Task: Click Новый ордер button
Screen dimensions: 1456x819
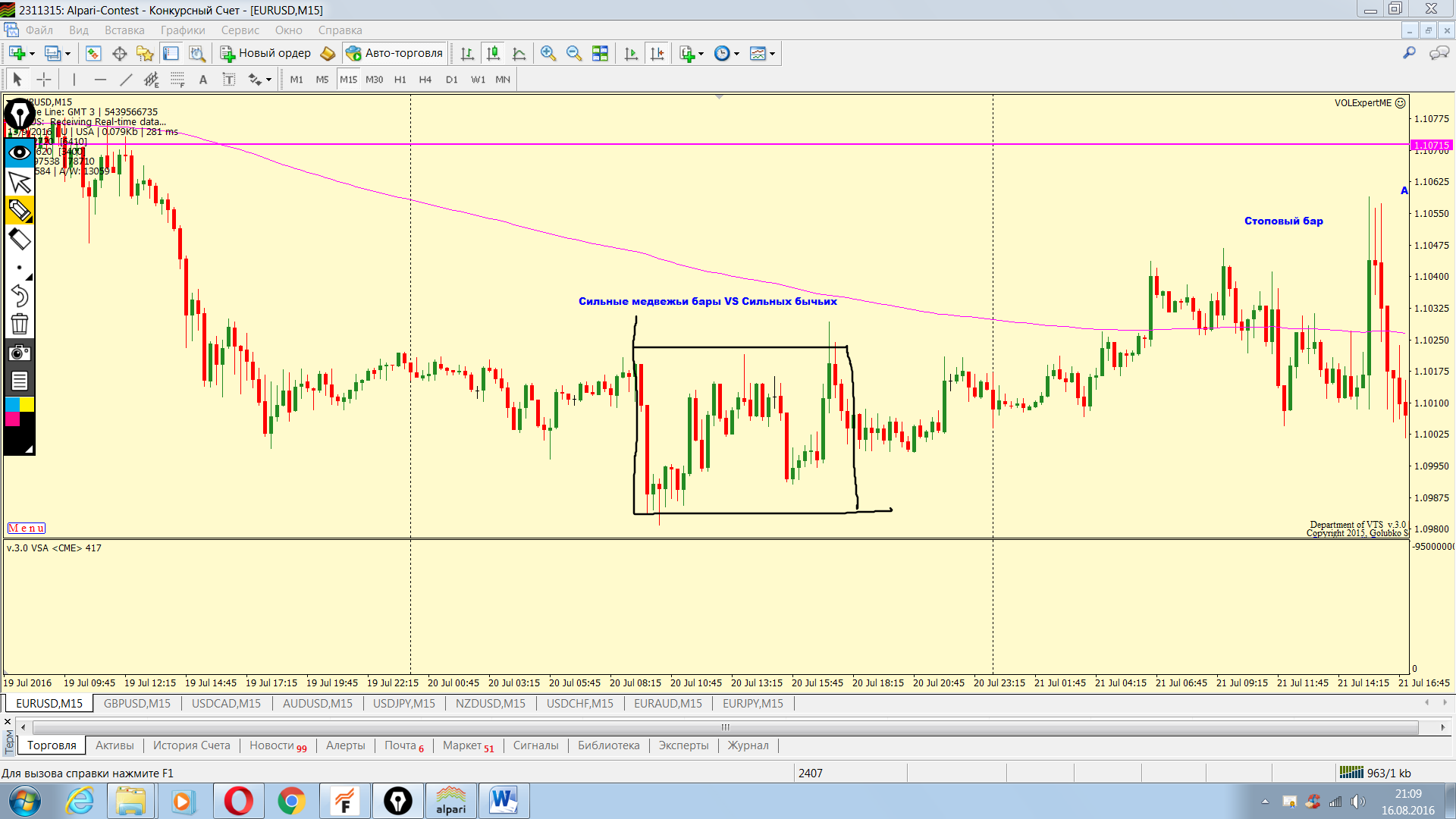Action: pyautogui.click(x=265, y=53)
